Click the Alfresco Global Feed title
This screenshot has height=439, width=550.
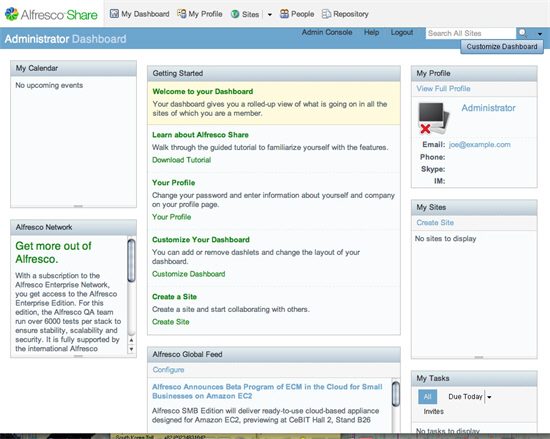pyautogui.click(x=187, y=354)
